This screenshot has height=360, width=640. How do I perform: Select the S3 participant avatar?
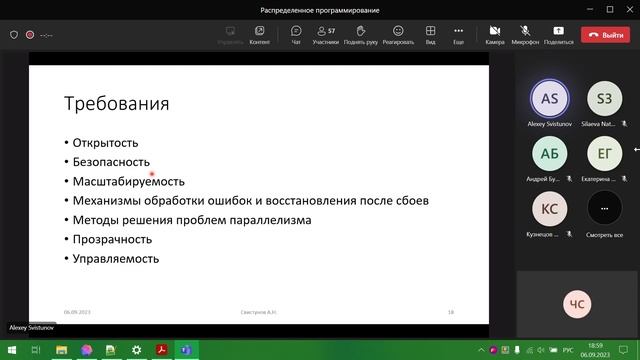pyautogui.click(x=604, y=98)
